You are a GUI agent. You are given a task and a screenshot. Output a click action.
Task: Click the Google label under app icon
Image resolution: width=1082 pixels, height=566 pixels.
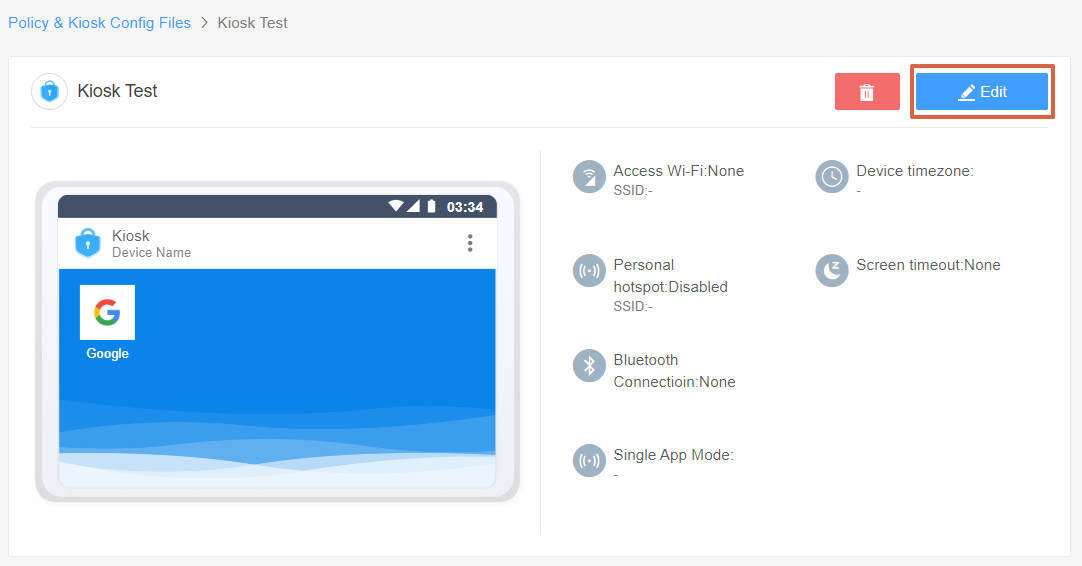pyautogui.click(x=107, y=353)
